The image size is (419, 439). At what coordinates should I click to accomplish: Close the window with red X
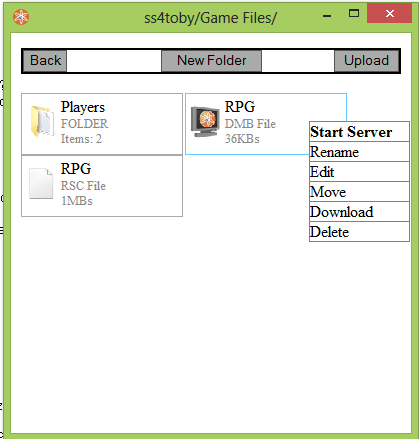(389, 13)
